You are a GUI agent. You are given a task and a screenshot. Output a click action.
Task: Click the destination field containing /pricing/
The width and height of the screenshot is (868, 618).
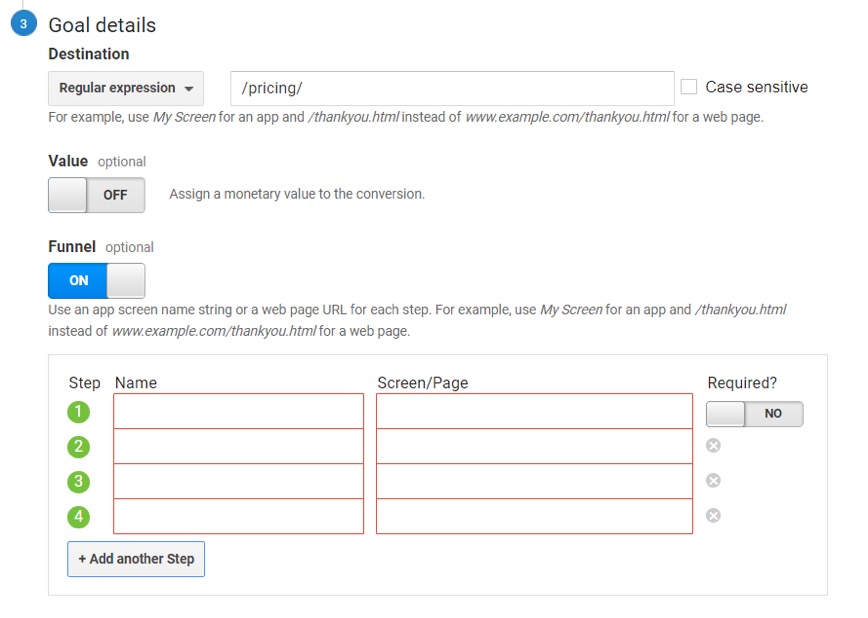click(x=452, y=88)
